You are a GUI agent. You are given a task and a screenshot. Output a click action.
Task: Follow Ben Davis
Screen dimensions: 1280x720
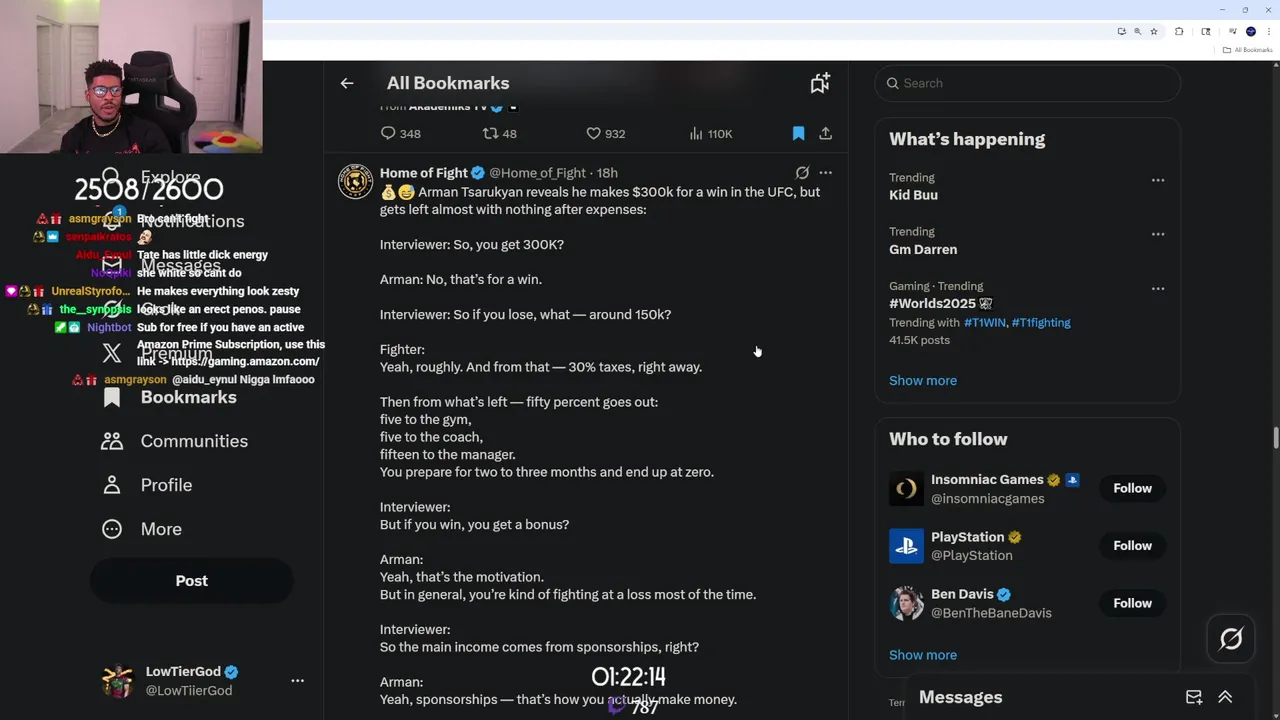tap(1132, 603)
